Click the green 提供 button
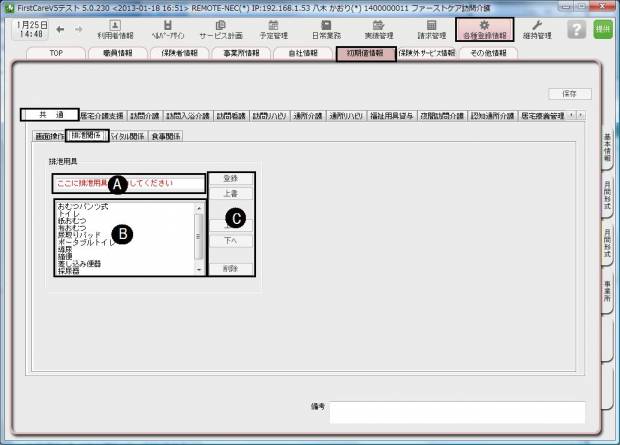Screen dimensions: 620x445 coord(602,30)
